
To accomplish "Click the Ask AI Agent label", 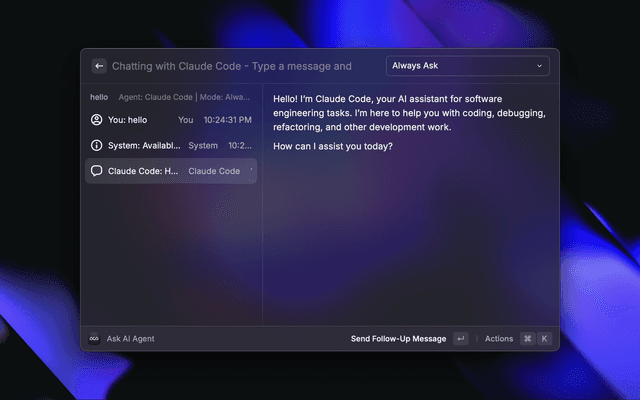I will coord(131,339).
